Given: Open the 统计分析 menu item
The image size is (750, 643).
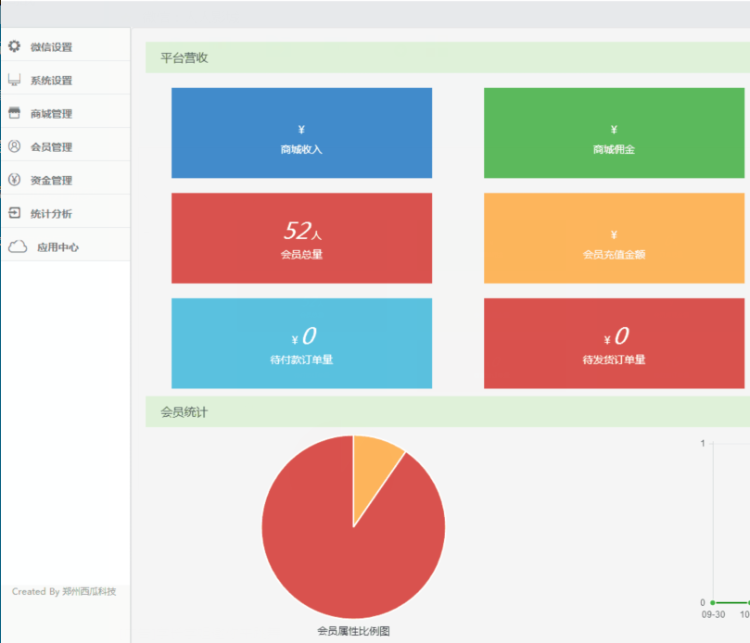Looking at the screenshot, I should click(66, 213).
